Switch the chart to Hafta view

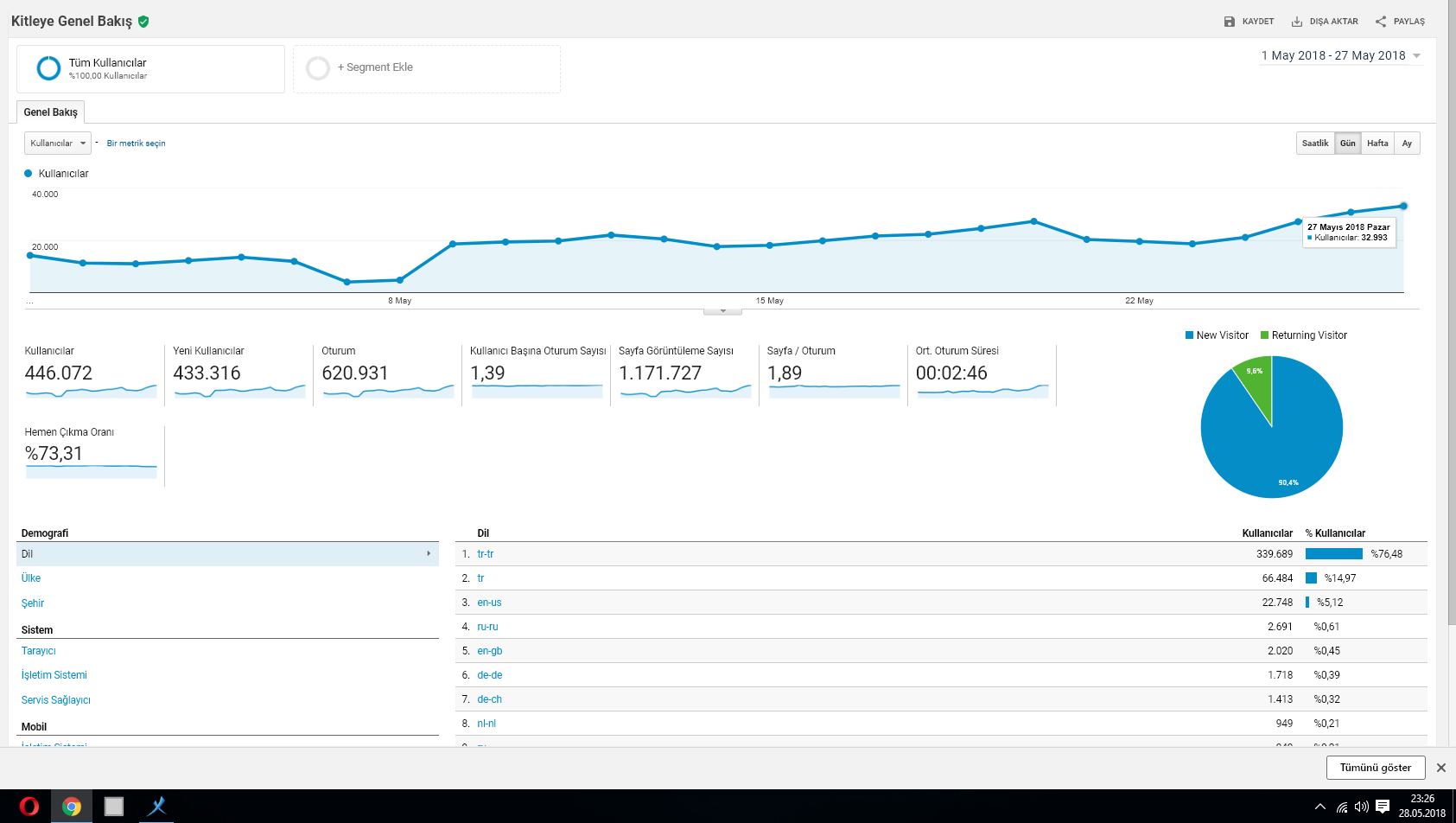tap(1377, 144)
